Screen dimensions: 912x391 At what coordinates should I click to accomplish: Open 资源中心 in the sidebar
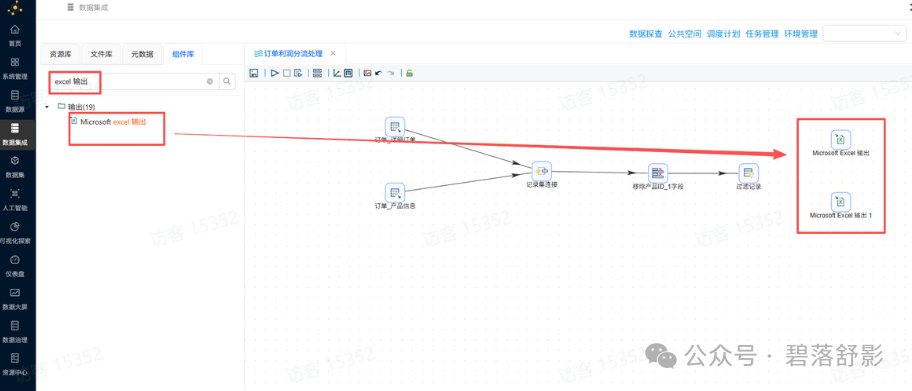point(15,364)
